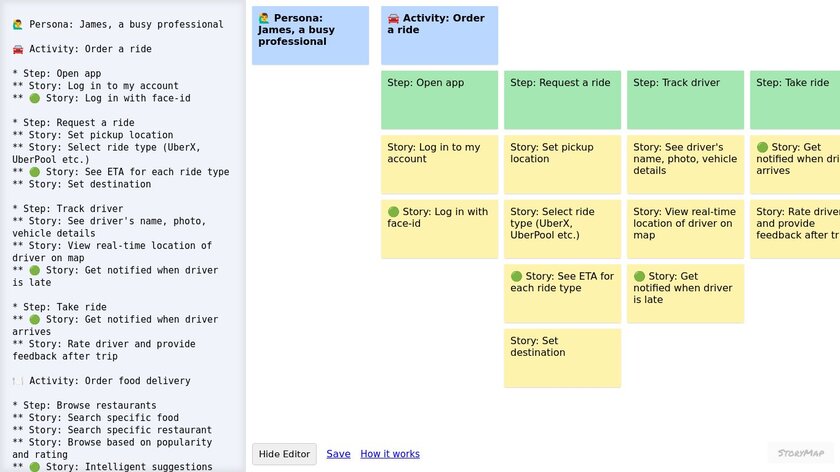Click 'Step: Browse restaurants' line in the editor
Viewport: 840px width, 472px height.
[x=84, y=406]
